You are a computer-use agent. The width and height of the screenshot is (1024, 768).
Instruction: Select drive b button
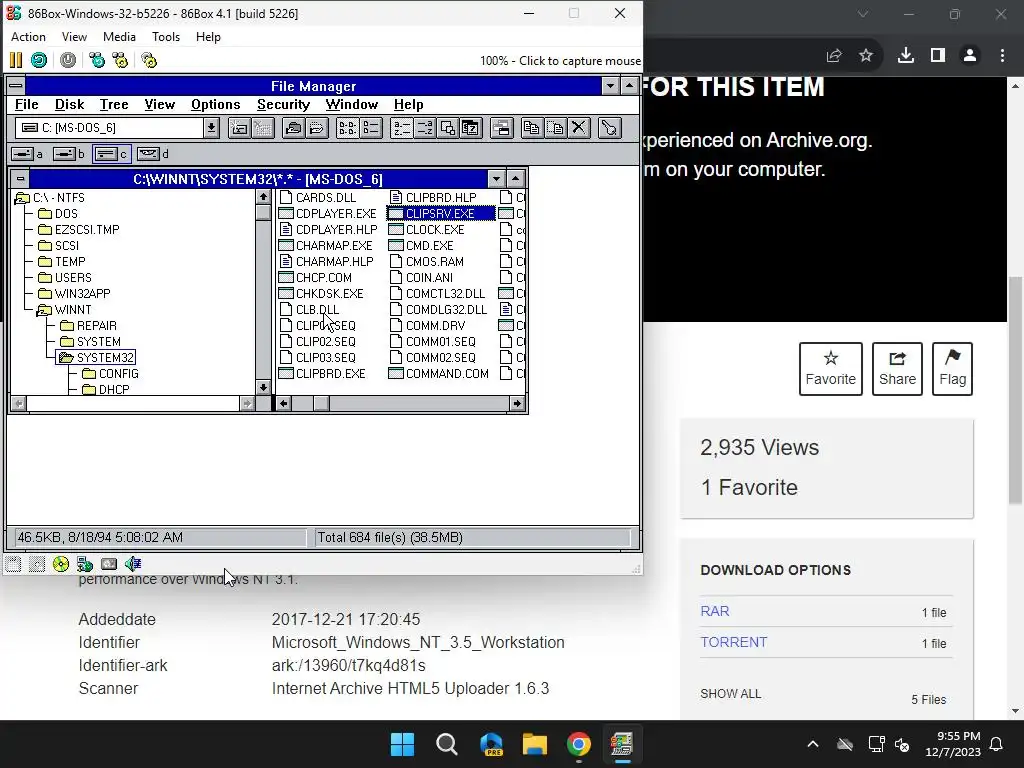(69, 154)
